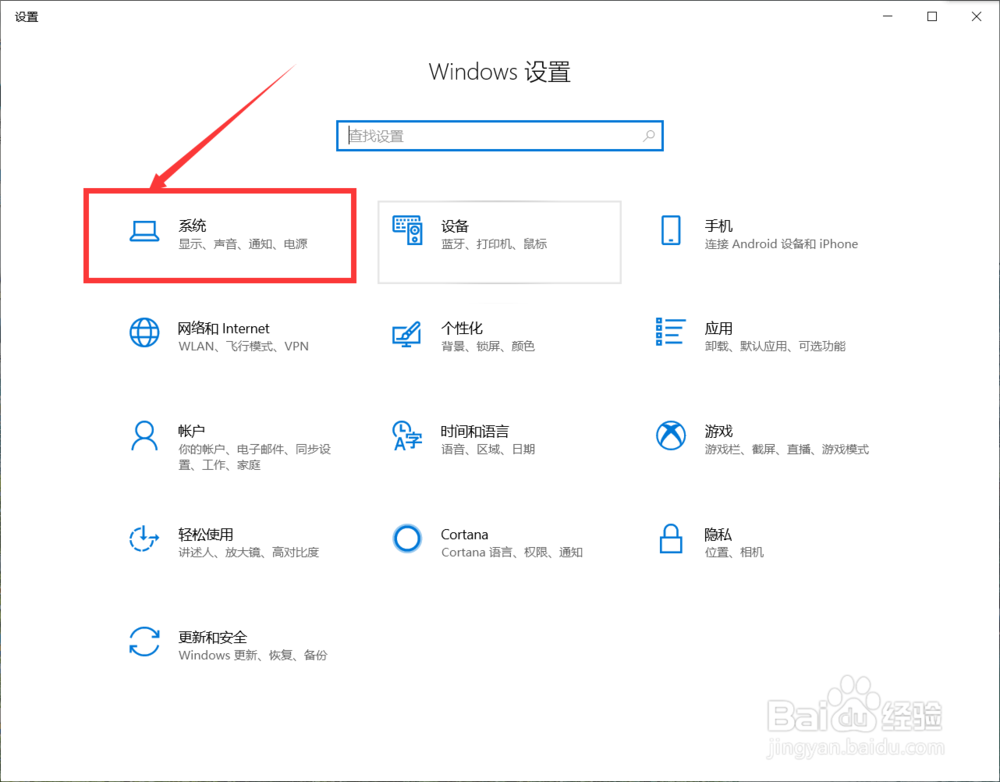The height and width of the screenshot is (782, 1000).
Task: Select the Cortana title
Action: 464,534
